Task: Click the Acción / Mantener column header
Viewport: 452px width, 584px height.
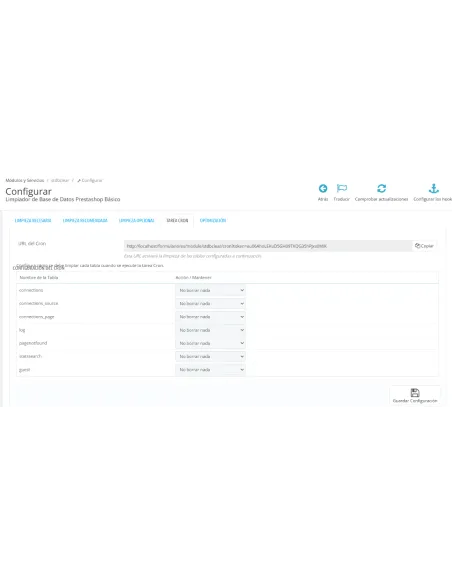Action: pyautogui.click(x=193, y=277)
